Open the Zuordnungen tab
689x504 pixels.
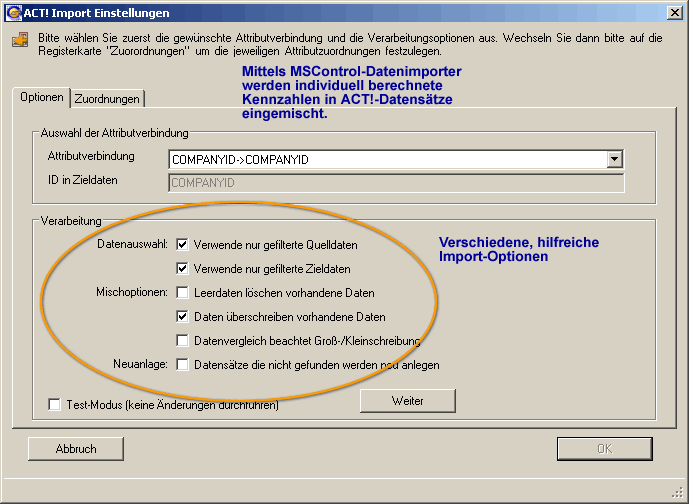pos(107,99)
